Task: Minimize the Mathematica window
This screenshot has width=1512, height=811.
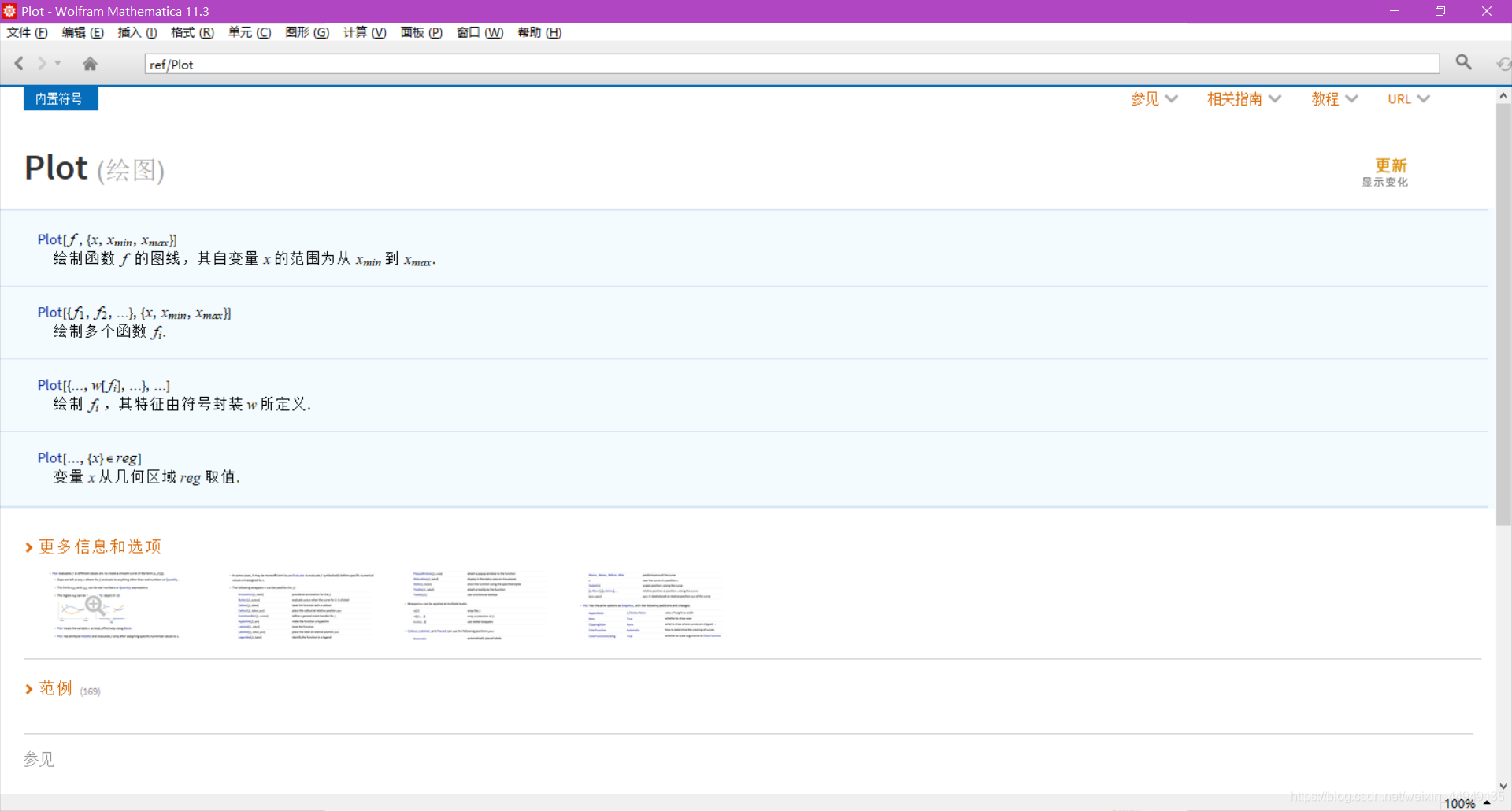Action: pos(1395,11)
